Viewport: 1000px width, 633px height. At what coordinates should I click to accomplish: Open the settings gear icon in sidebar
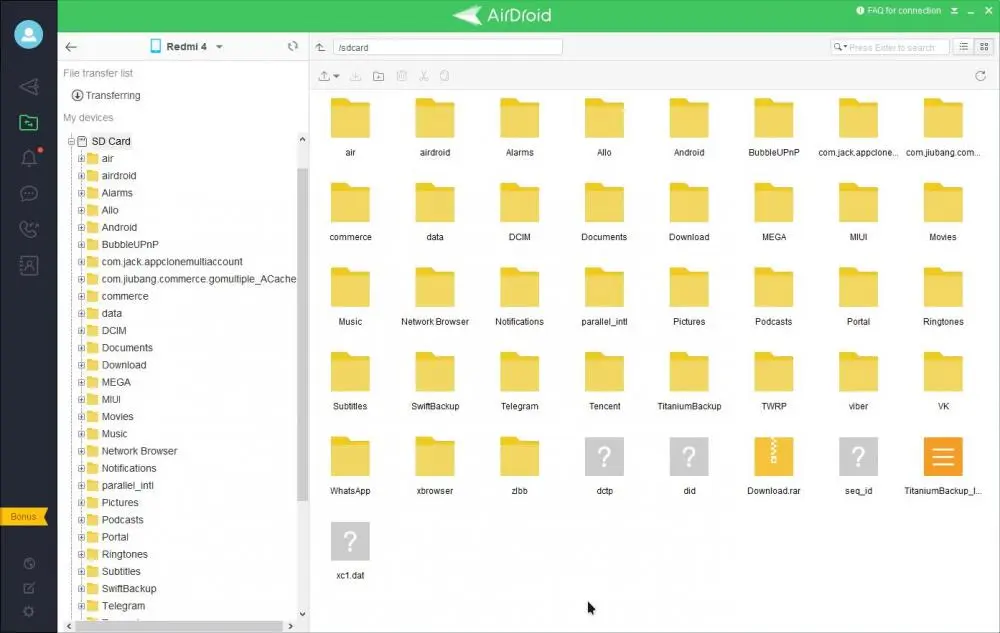[x=29, y=611]
